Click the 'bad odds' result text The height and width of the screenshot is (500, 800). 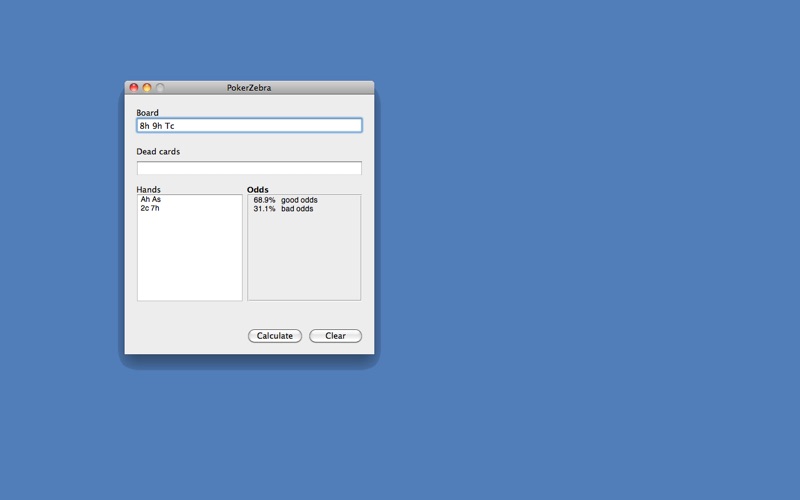tap(297, 209)
